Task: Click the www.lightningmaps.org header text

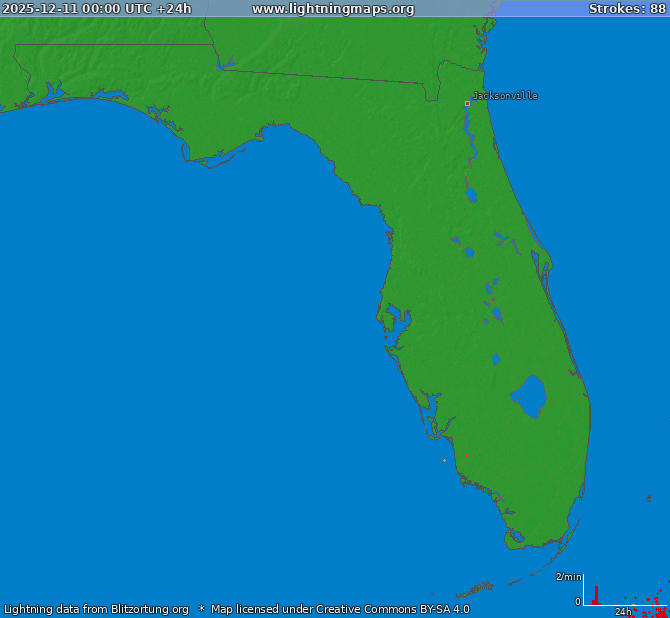Action: (x=333, y=9)
